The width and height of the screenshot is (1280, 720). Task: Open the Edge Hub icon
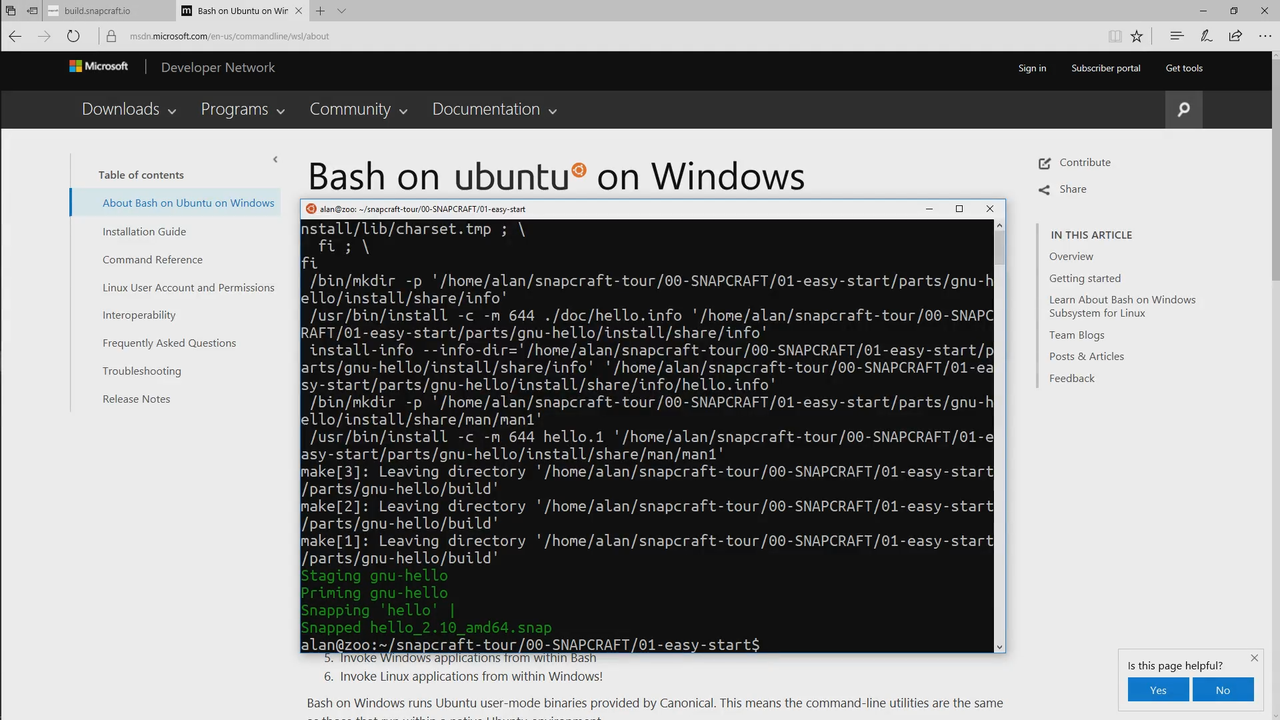point(1177,36)
